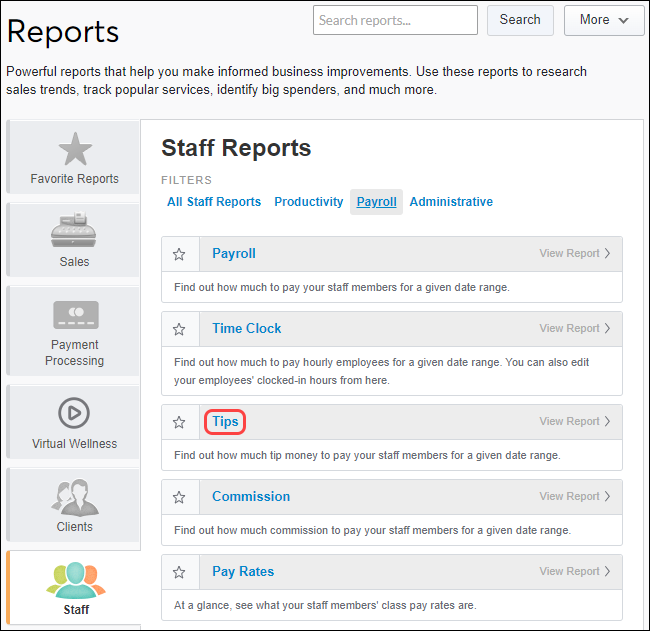Click the Reports page title

point(63,32)
